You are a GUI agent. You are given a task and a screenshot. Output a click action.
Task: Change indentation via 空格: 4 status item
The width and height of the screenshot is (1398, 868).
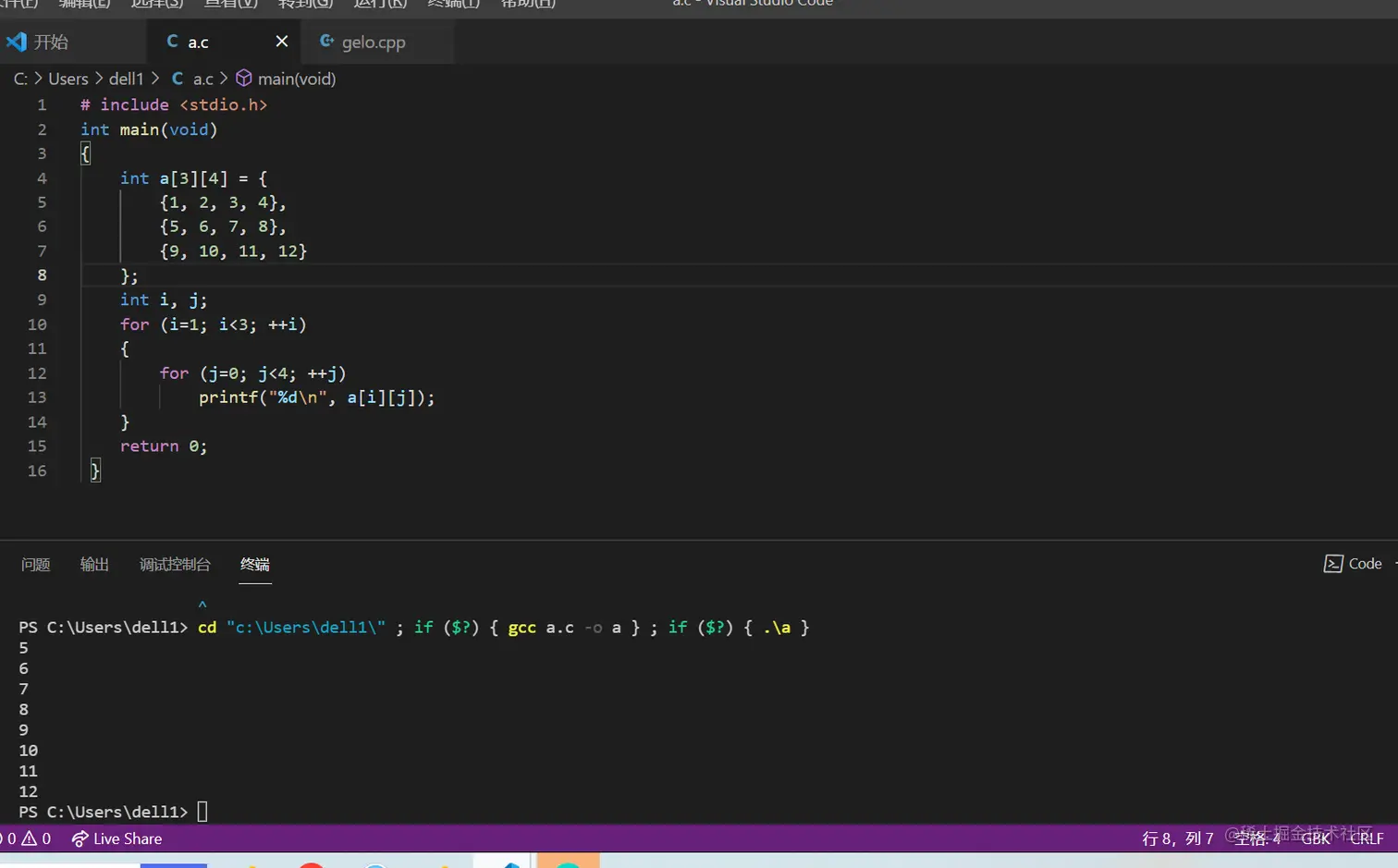(1258, 838)
